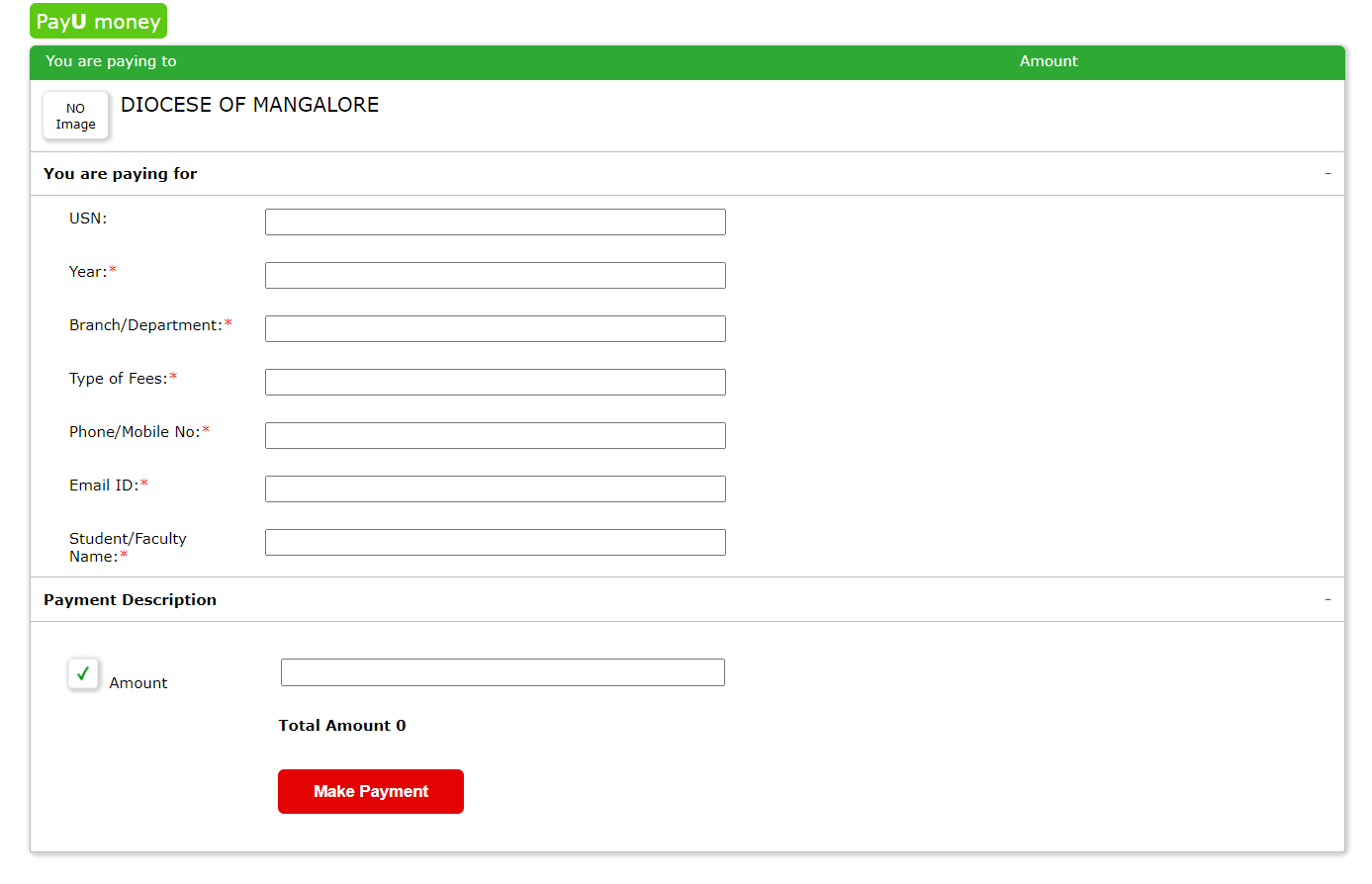Focus the Phone/Mobile No field
Viewport: 1372px width, 884px height.
click(x=496, y=435)
